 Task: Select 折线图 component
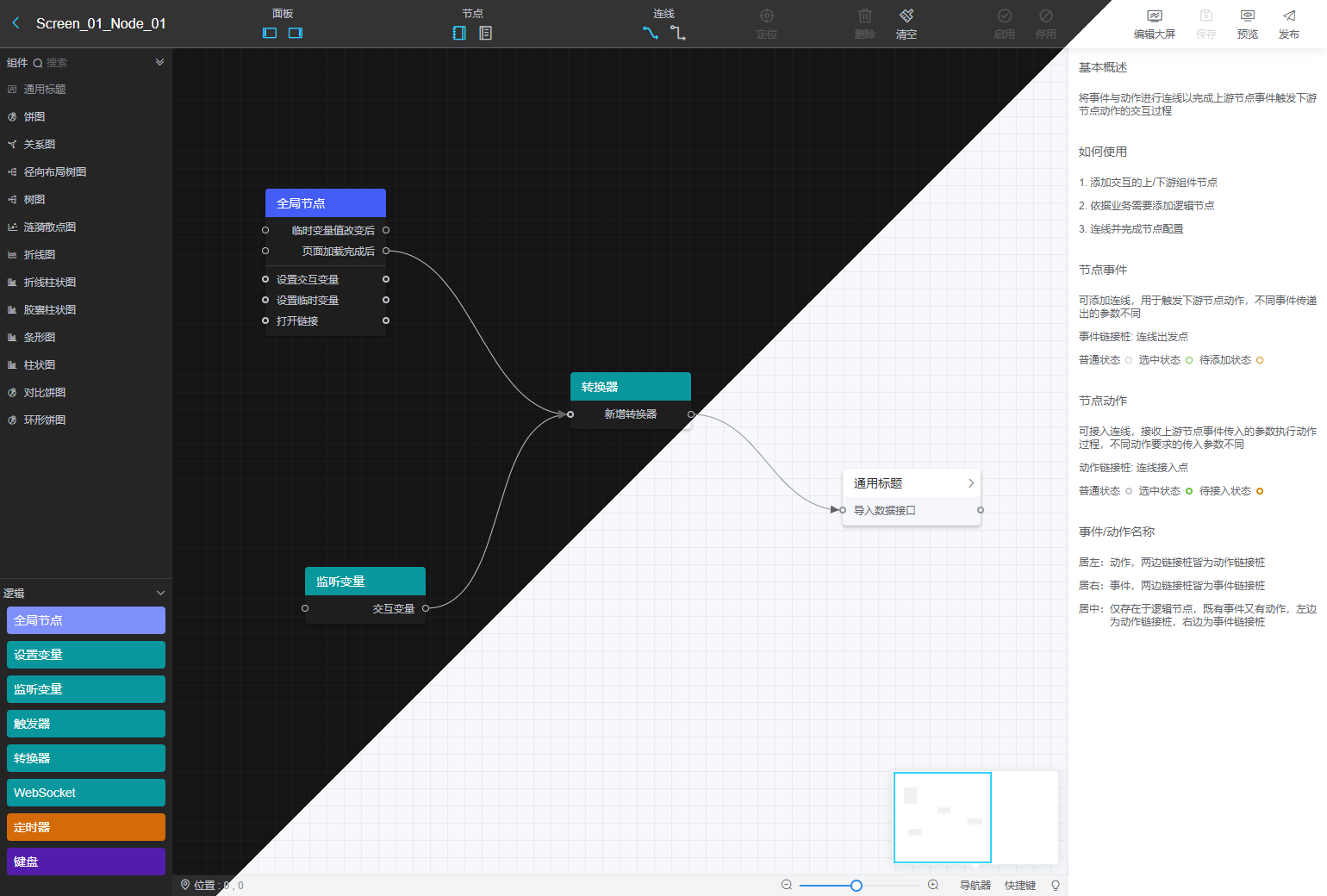point(86,255)
